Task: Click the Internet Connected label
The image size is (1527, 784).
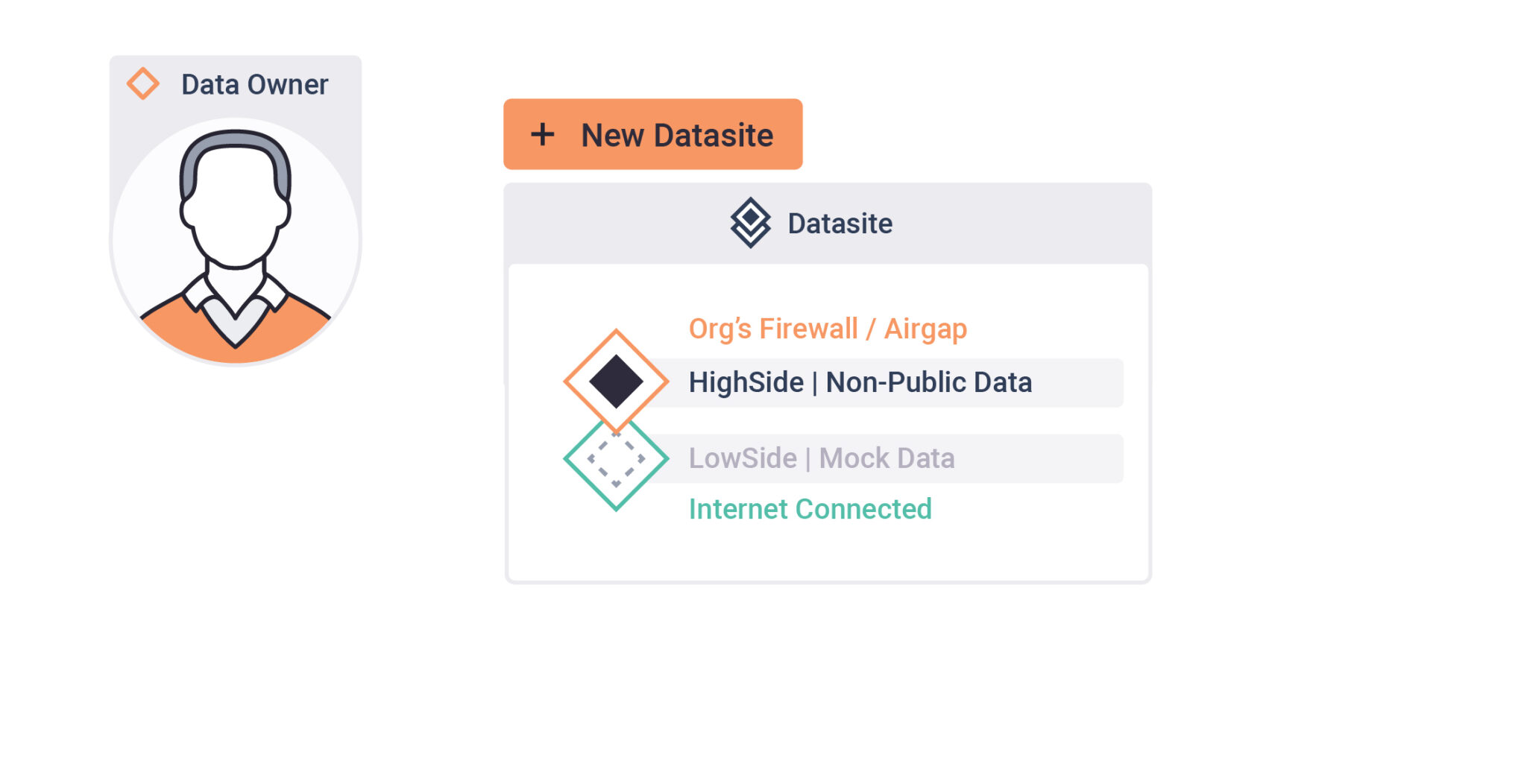Action: (810, 509)
